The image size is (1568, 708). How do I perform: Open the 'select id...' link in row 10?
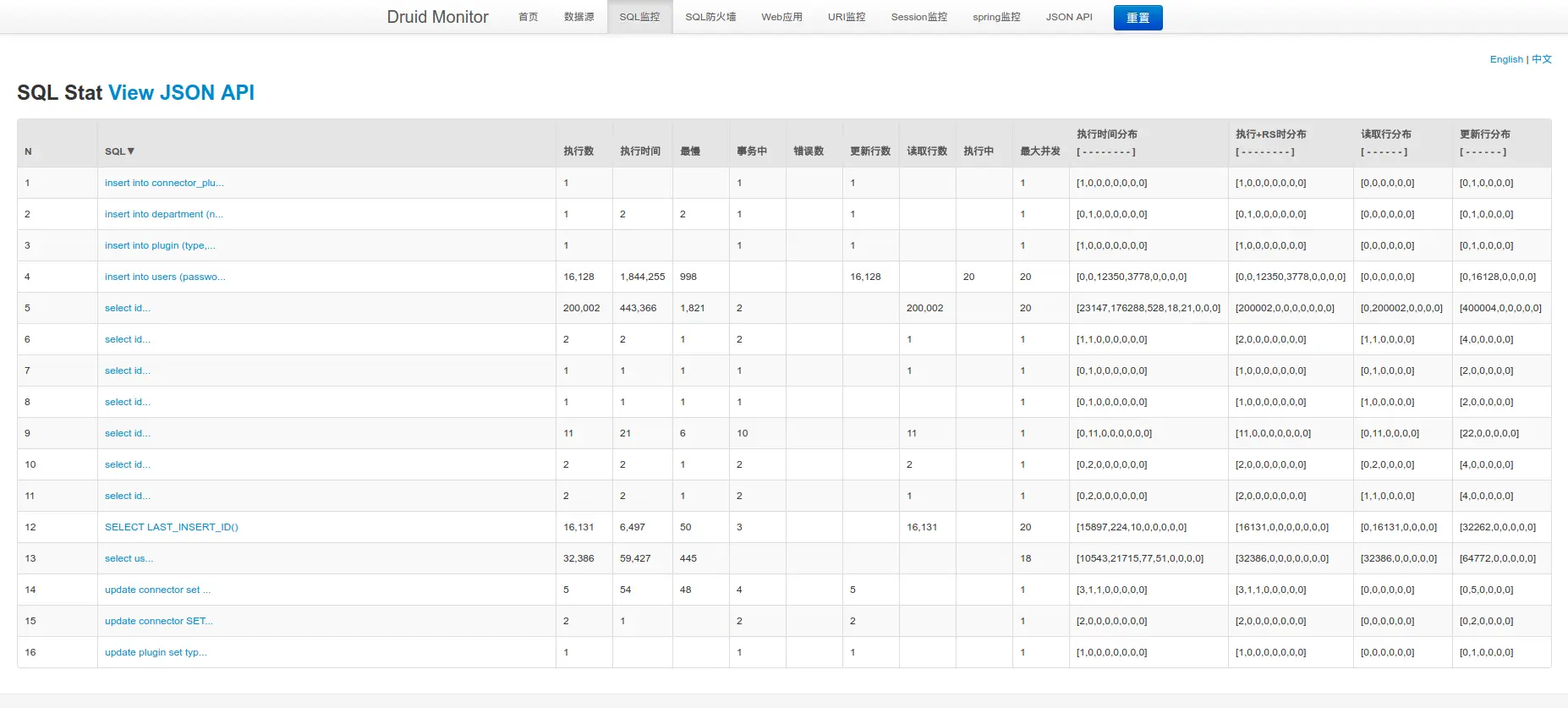tap(128, 464)
